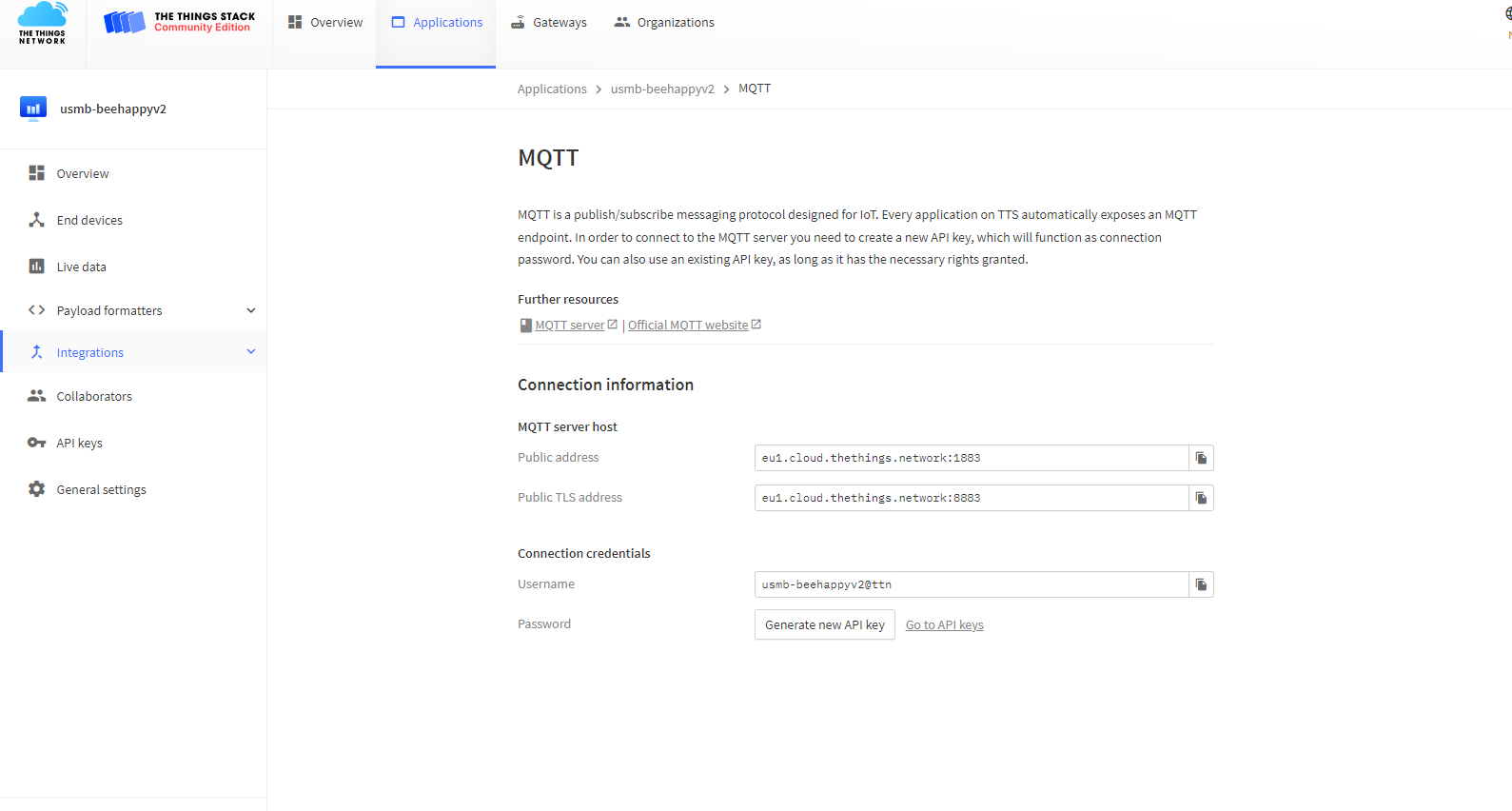
Task: Click the Payload formatters code icon
Action: click(x=37, y=309)
